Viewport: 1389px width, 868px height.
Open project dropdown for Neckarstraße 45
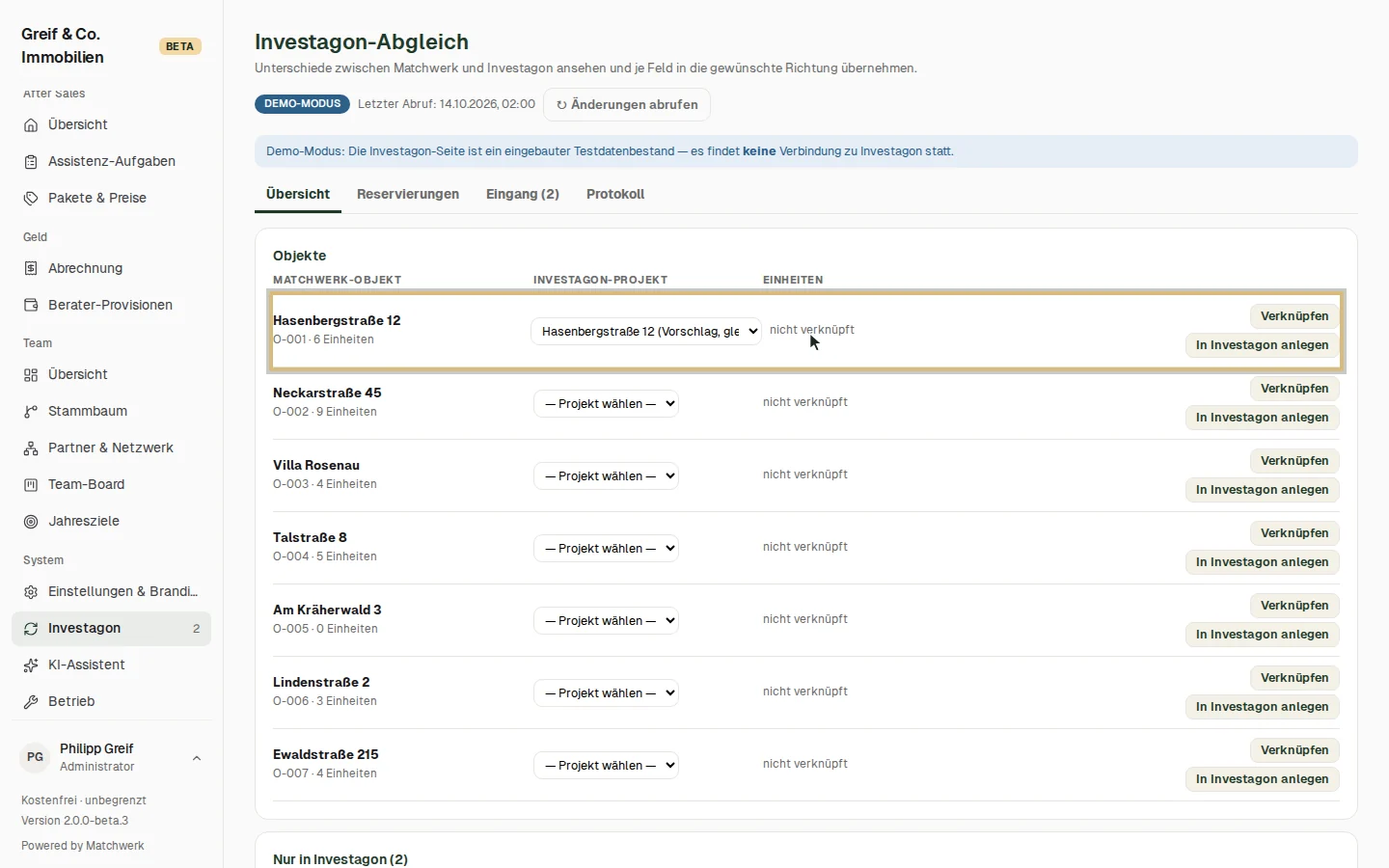pos(606,404)
